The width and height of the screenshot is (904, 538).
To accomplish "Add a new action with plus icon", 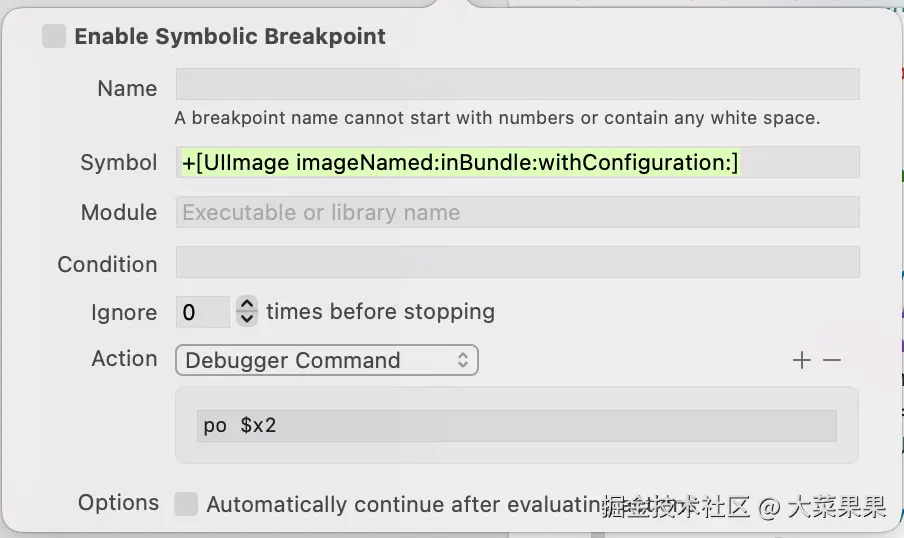I will click(x=801, y=360).
